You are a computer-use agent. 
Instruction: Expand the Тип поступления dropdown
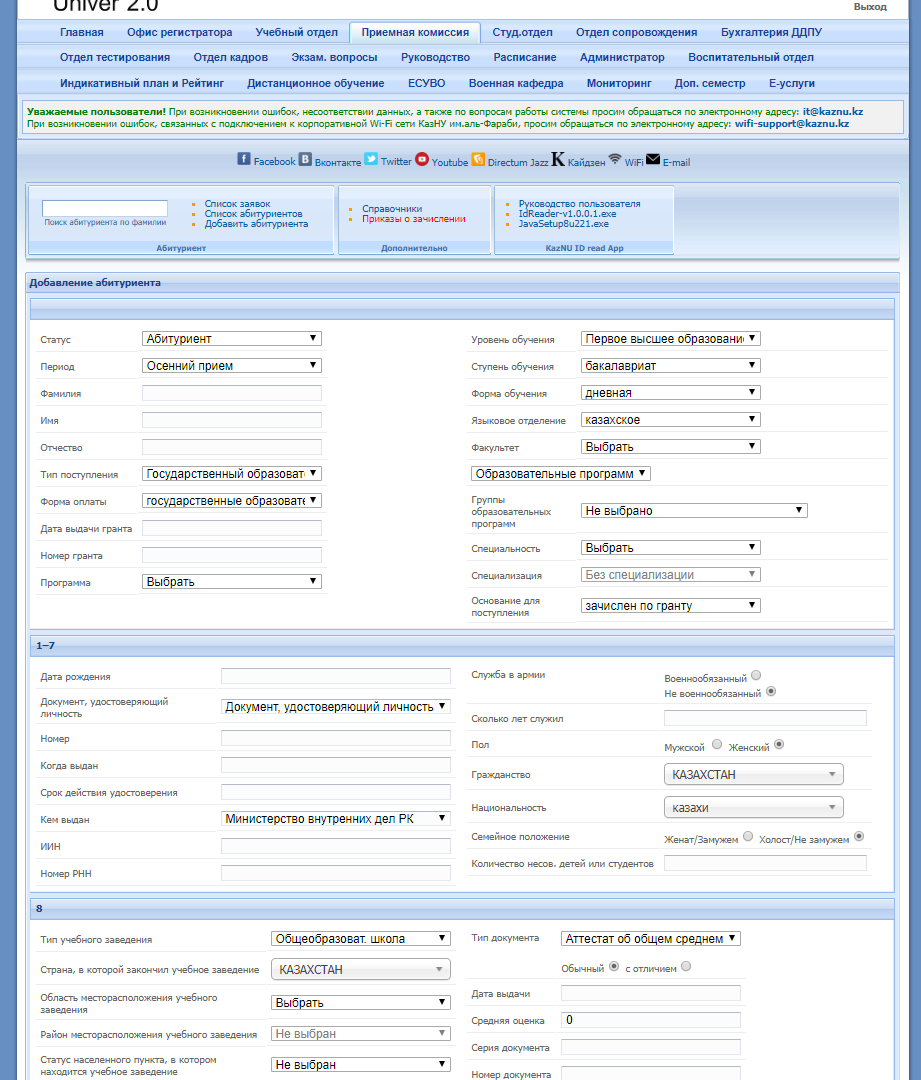pyautogui.click(x=231, y=473)
